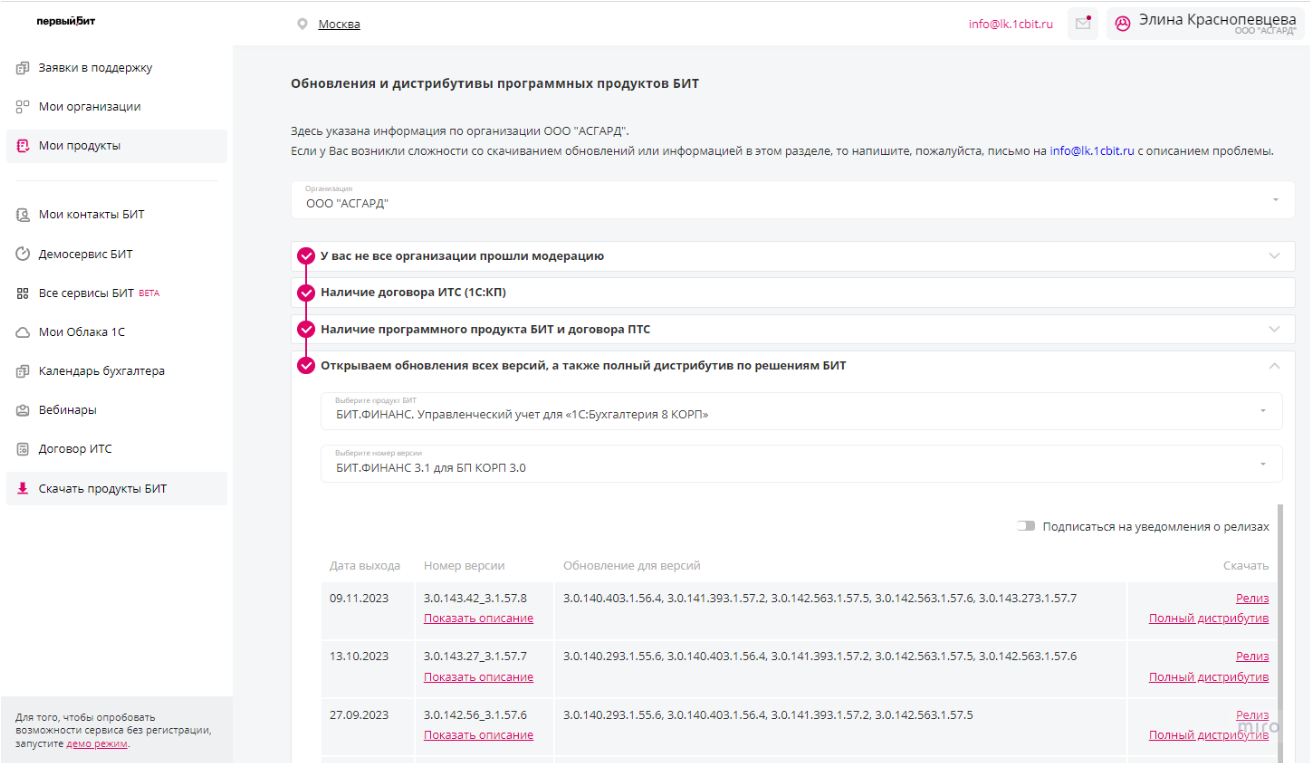Screen dimensions: 1310x763
Task: Download Релиз for version dated 09.11.2023
Action: click(1252, 598)
